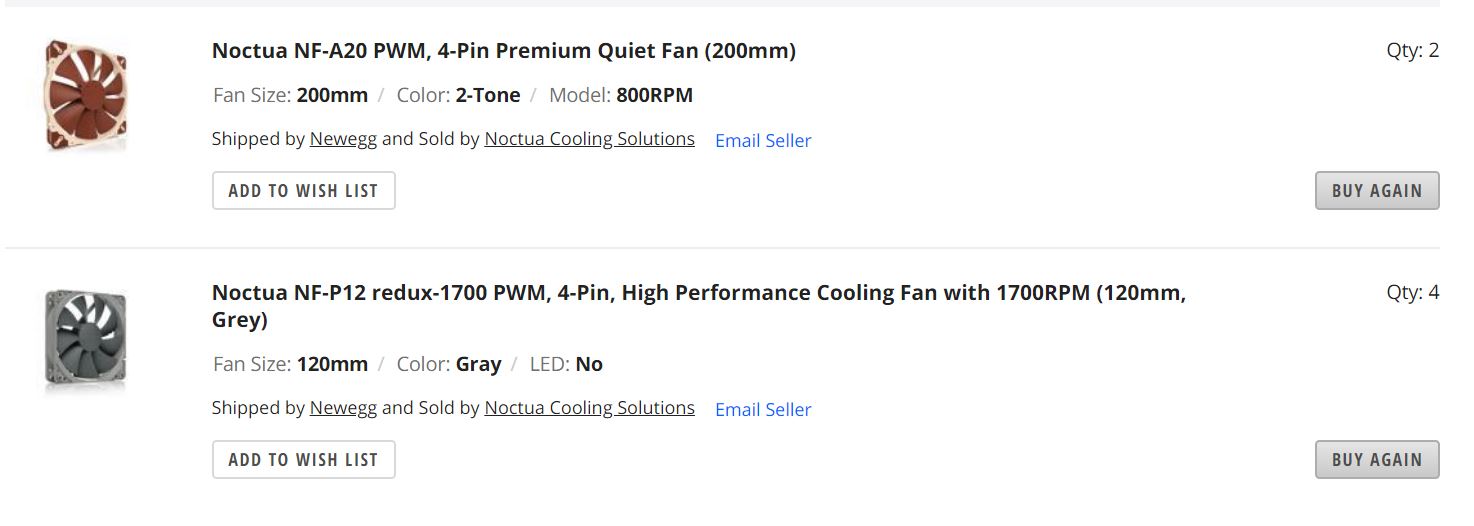
Task: Click the Color Gray spec text
Action: (x=449, y=365)
